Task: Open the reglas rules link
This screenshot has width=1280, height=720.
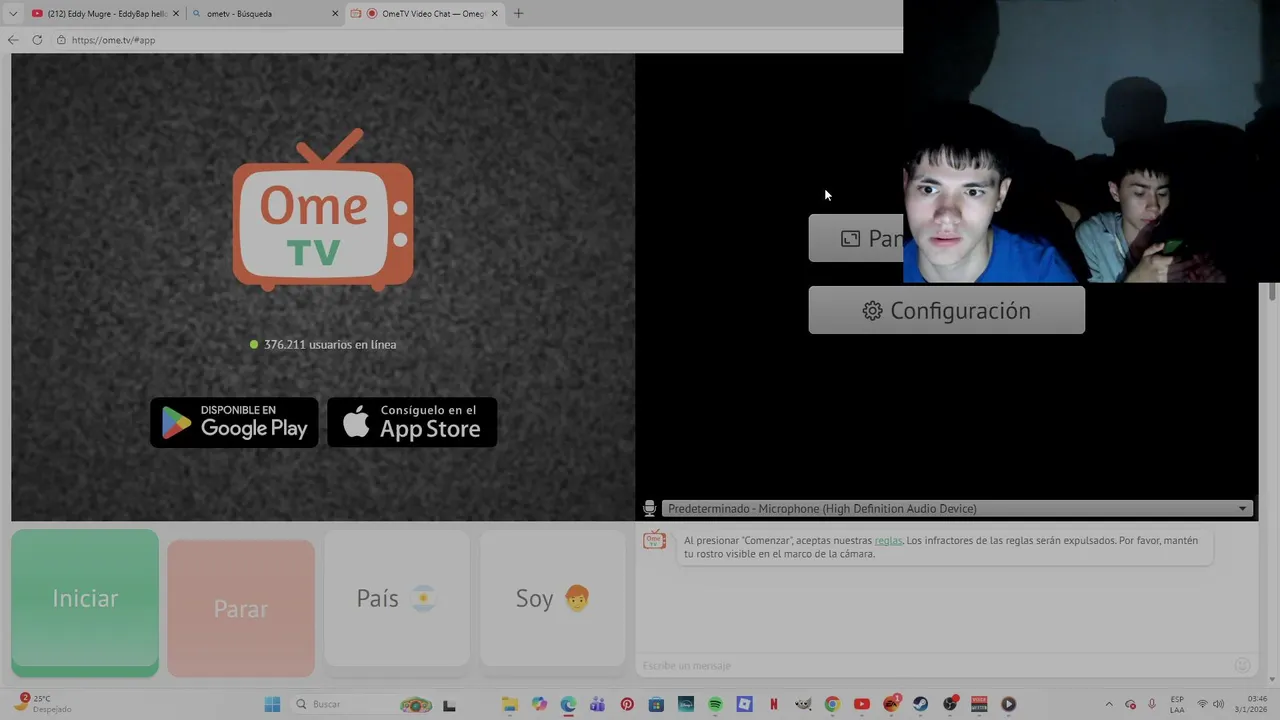Action: (x=888, y=540)
